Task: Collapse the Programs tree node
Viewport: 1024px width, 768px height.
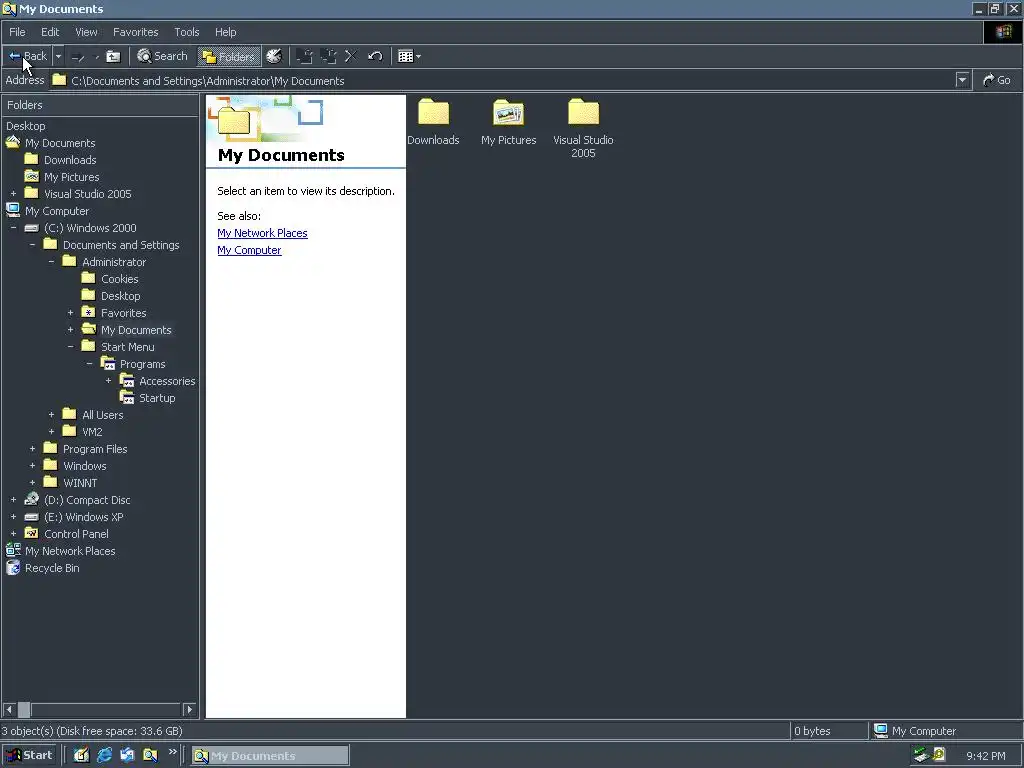Action: [x=89, y=364]
